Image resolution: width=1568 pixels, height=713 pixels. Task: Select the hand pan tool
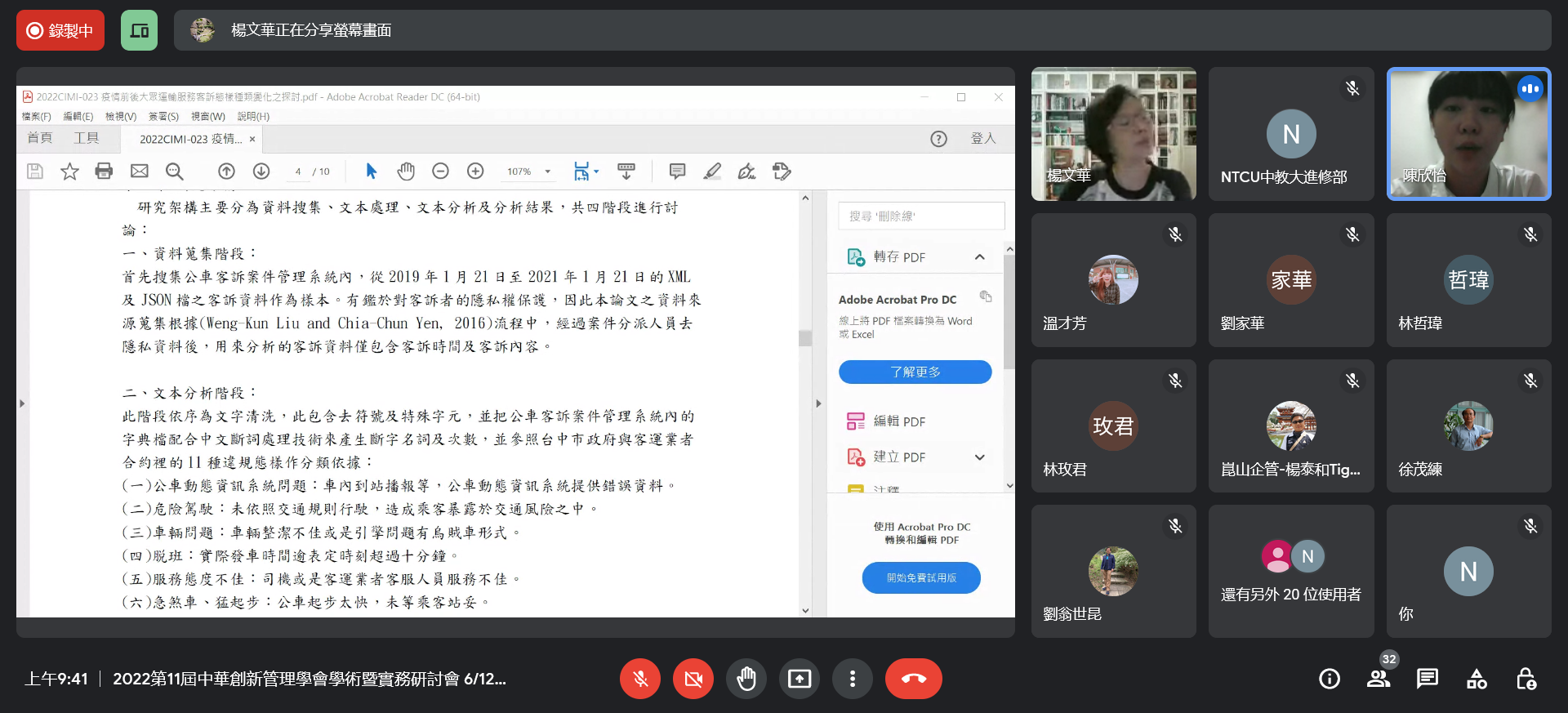[406, 172]
